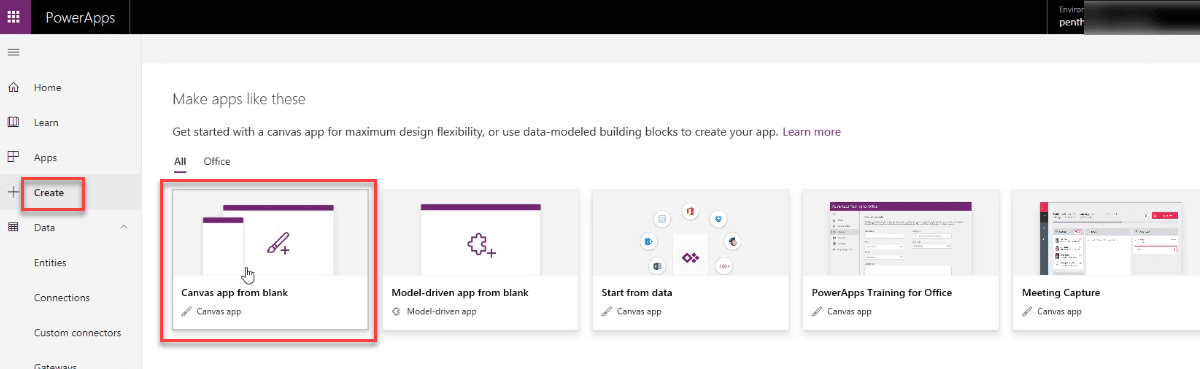The image size is (1200, 369).
Task: Open Custom connectors under Data
Action: (78, 333)
